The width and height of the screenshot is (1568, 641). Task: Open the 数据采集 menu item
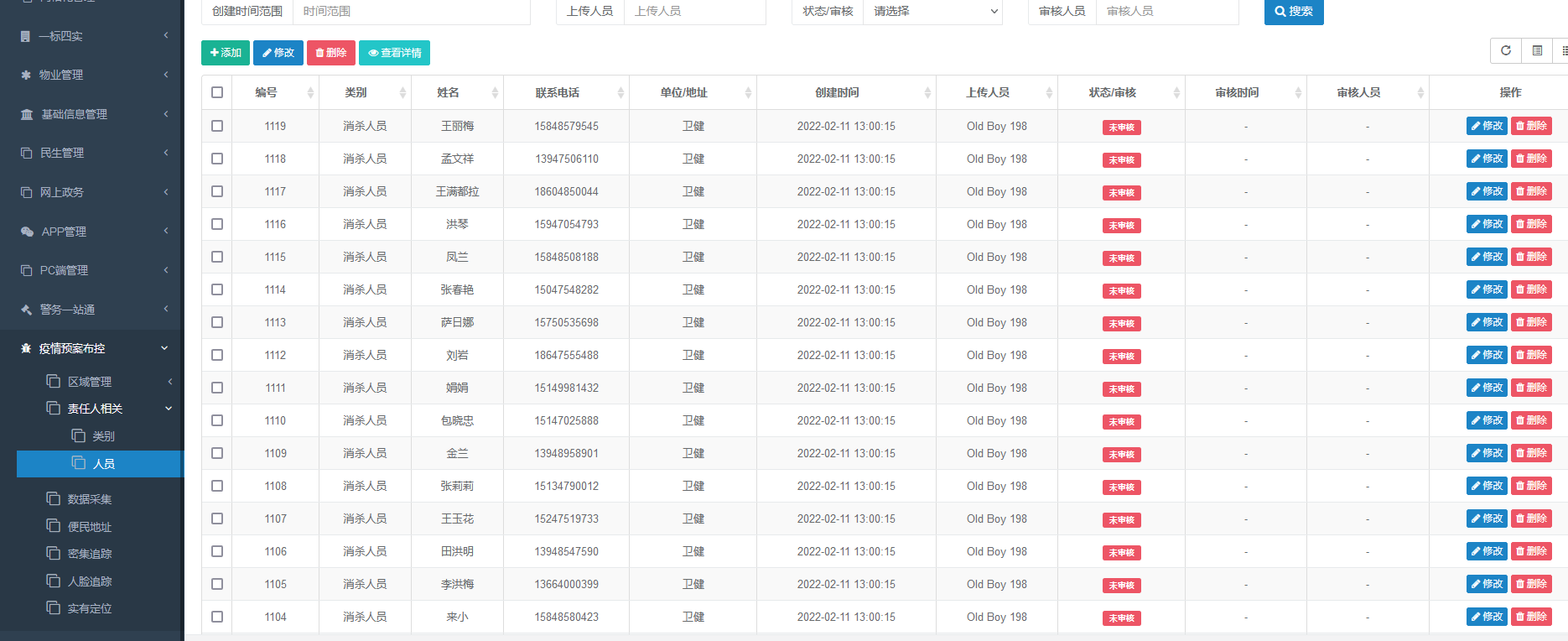90,499
